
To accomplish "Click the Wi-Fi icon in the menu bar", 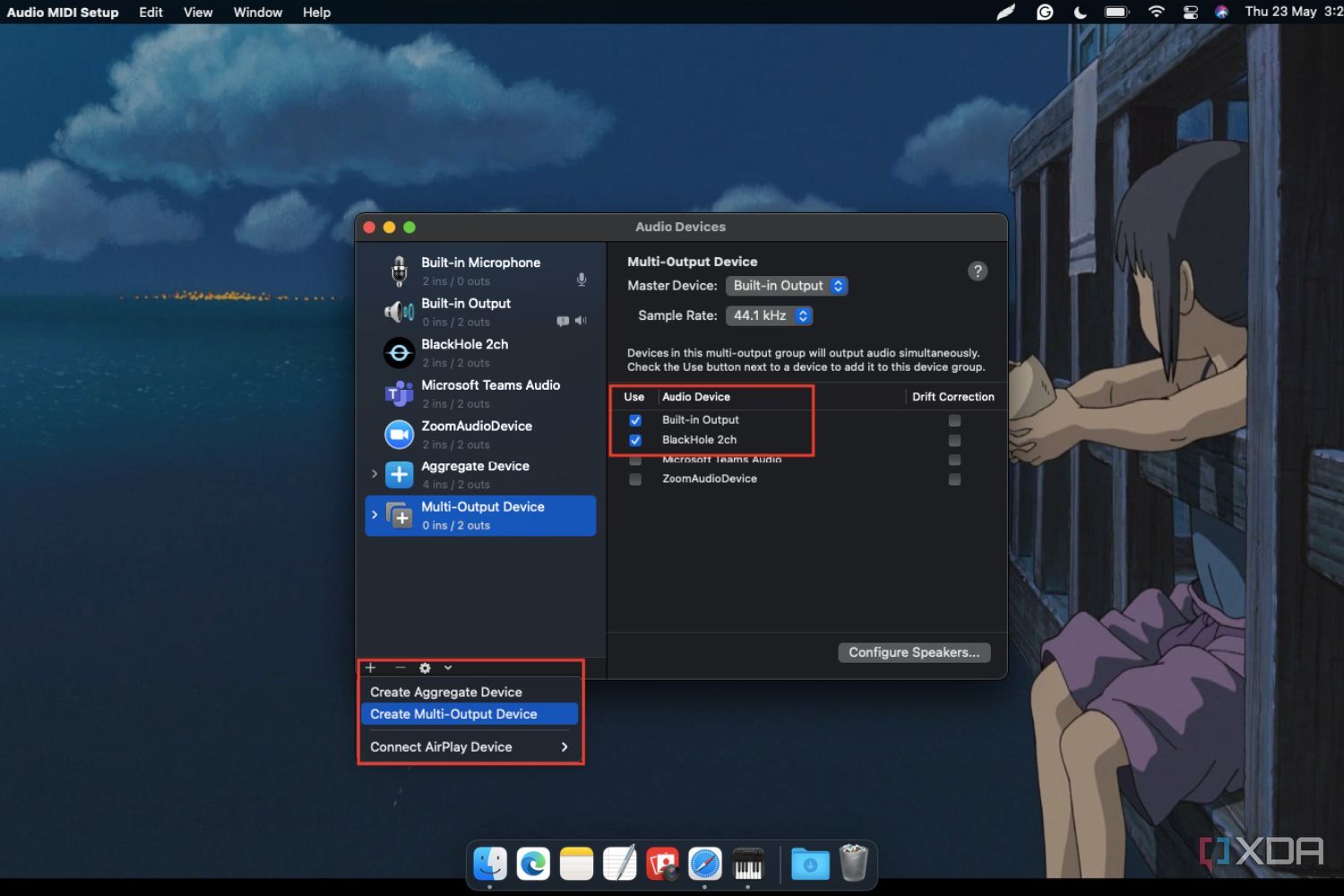I will point(1156,12).
